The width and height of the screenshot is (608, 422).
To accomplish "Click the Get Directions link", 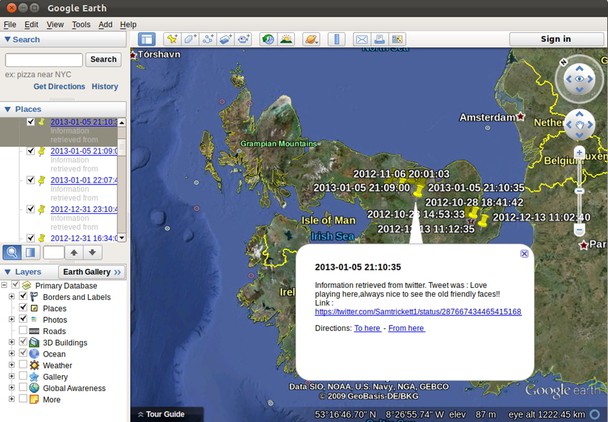I will [x=59, y=86].
